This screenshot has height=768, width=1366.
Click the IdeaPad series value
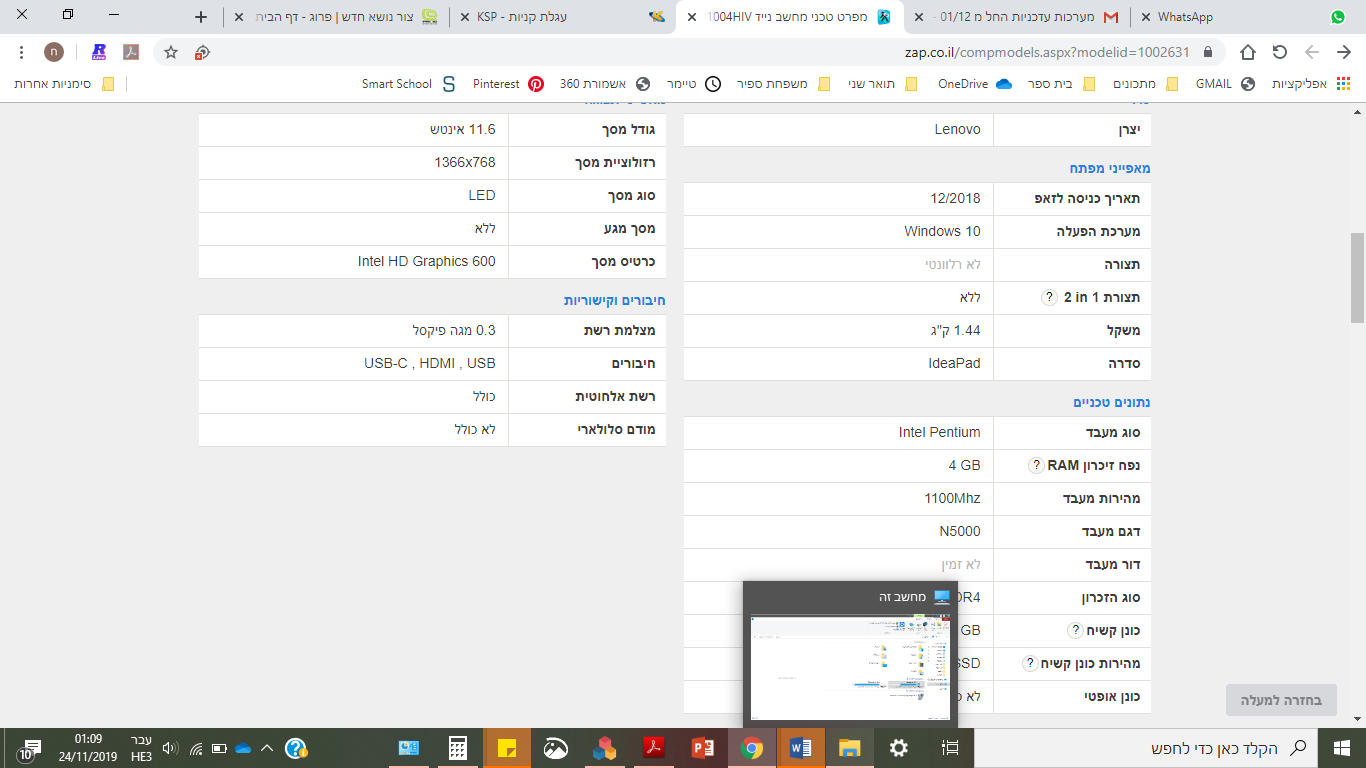pos(954,363)
